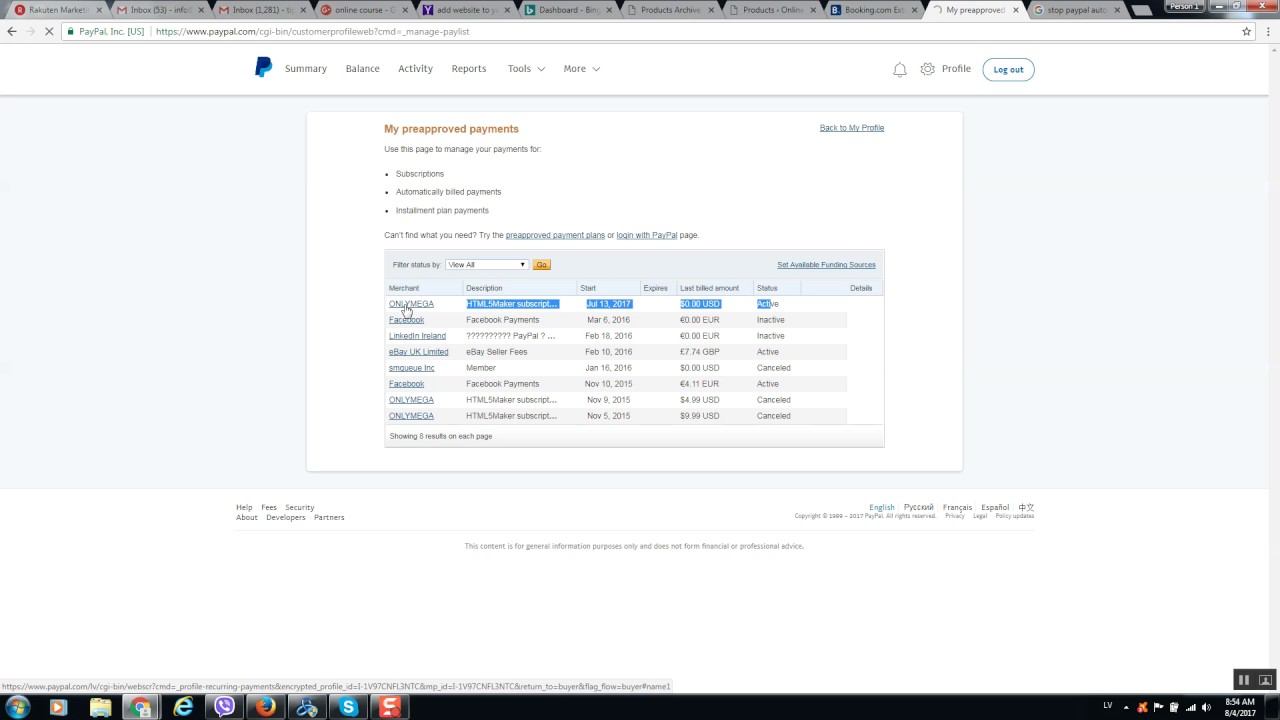The height and width of the screenshot is (720, 1280).
Task: Click the taskbar clock showing 8:54 AM
Action: pyautogui.click(x=1240, y=707)
